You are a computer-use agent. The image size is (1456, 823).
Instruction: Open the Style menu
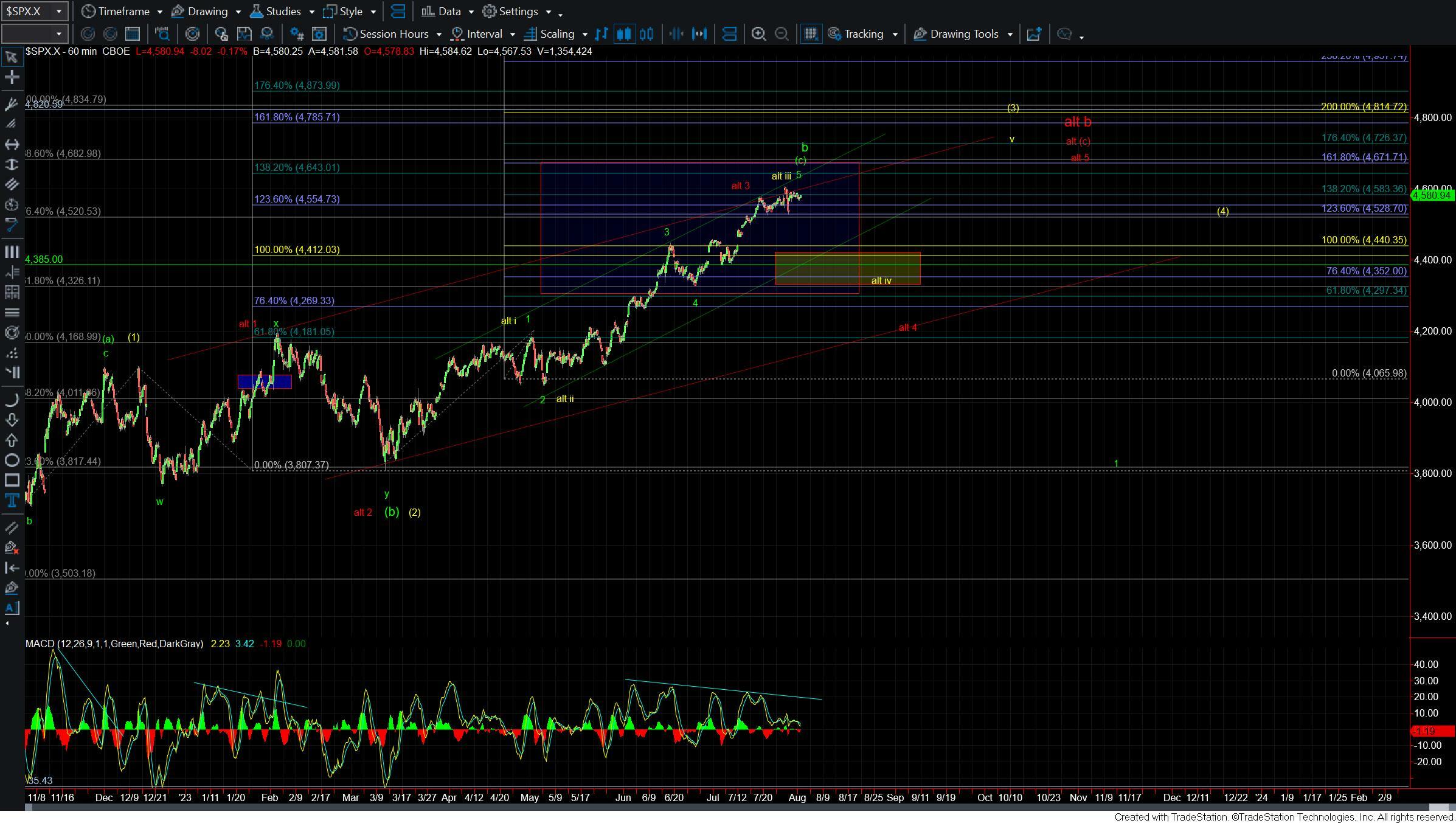coord(344,12)
